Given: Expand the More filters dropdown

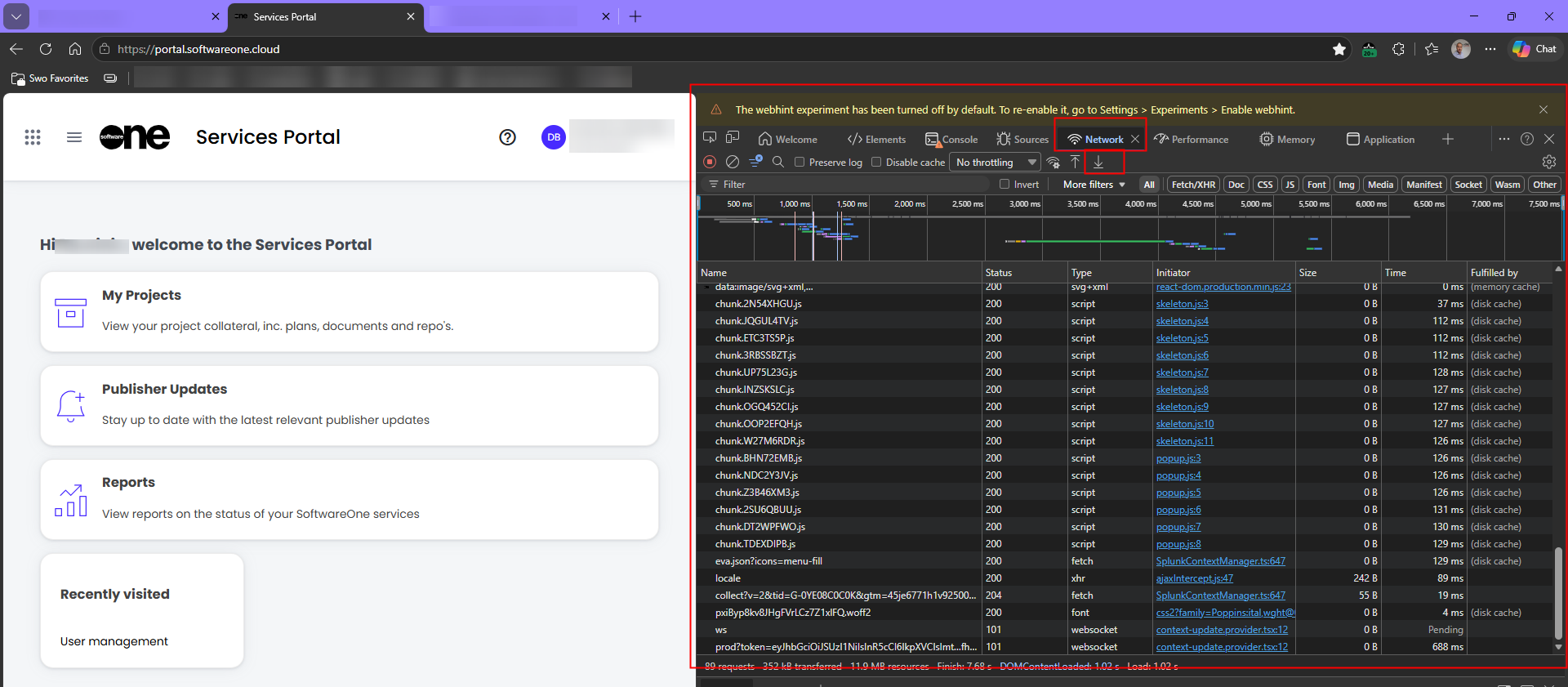Looking at the screenshot, I should [x=1094, y=184].
